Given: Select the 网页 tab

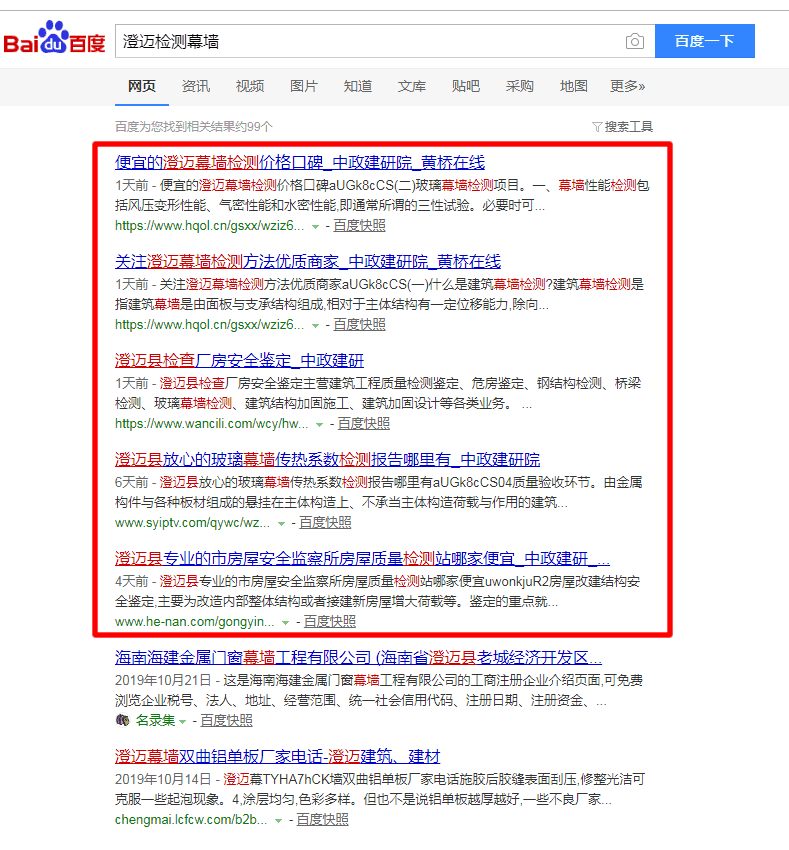Looking at the screenshot, I should [x=142, y=86].
